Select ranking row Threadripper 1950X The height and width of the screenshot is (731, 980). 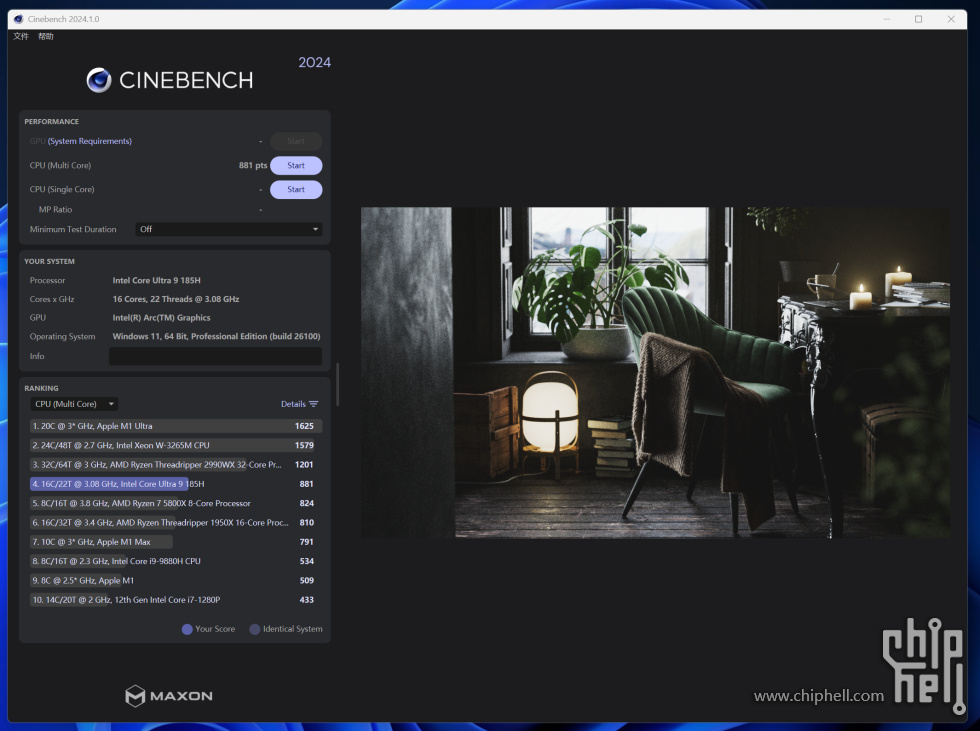click(176, 523)
